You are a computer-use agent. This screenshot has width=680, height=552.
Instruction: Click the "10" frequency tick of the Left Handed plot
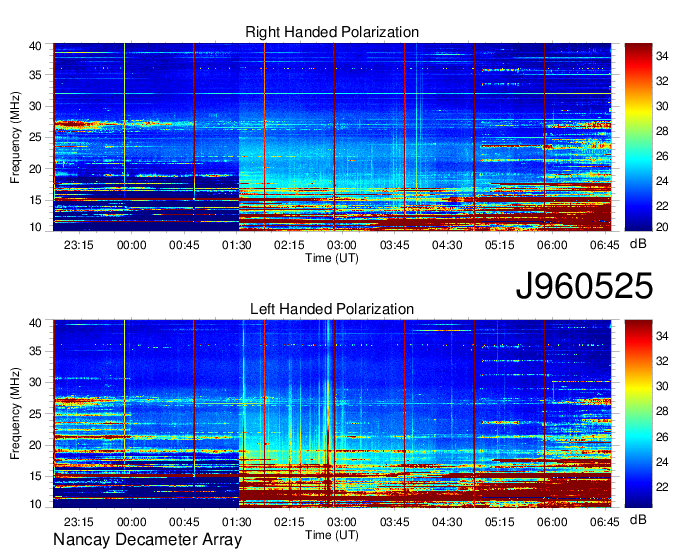[35, 504]
